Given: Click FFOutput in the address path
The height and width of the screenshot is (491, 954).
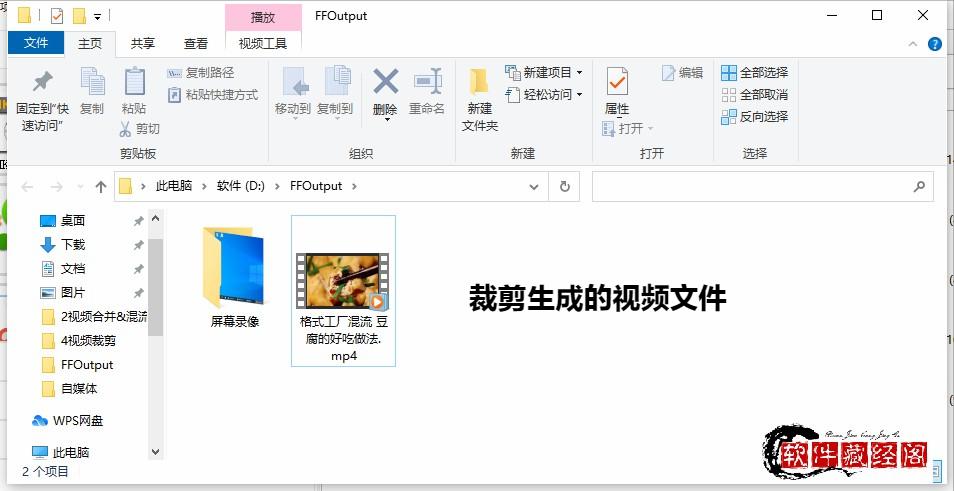Looking at the screenshot, I should coord(316,186).
